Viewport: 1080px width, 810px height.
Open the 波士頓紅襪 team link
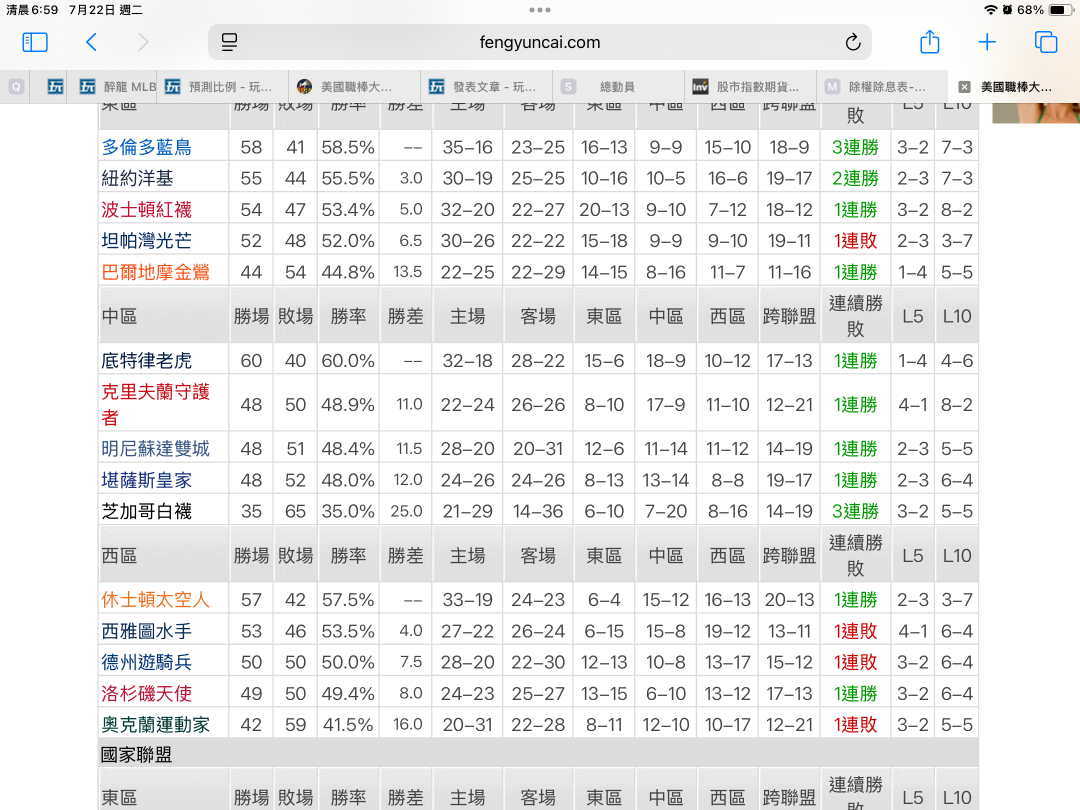click(147, 209)
